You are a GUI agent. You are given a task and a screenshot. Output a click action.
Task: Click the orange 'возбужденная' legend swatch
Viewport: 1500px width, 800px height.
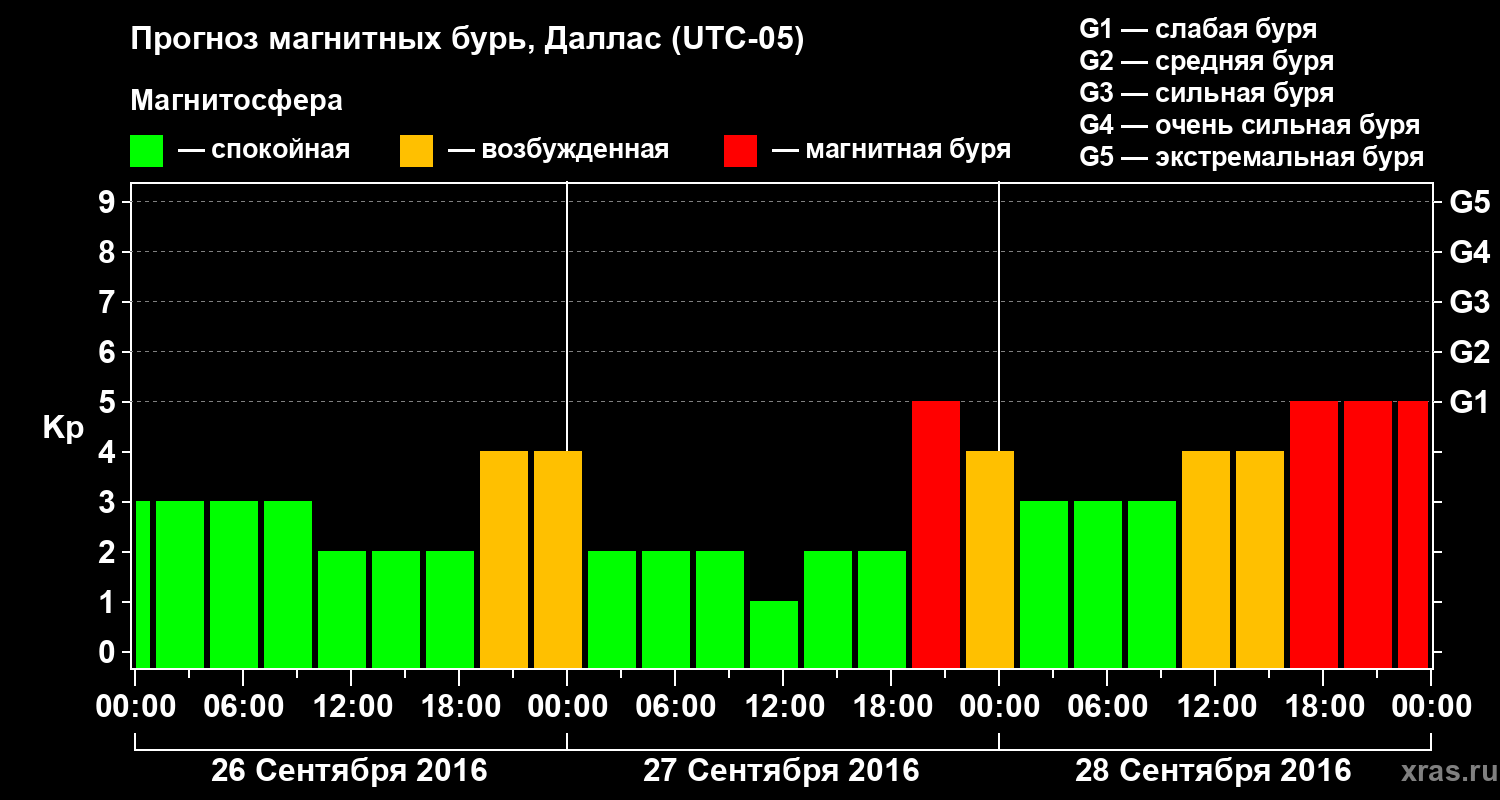point(417,151)
